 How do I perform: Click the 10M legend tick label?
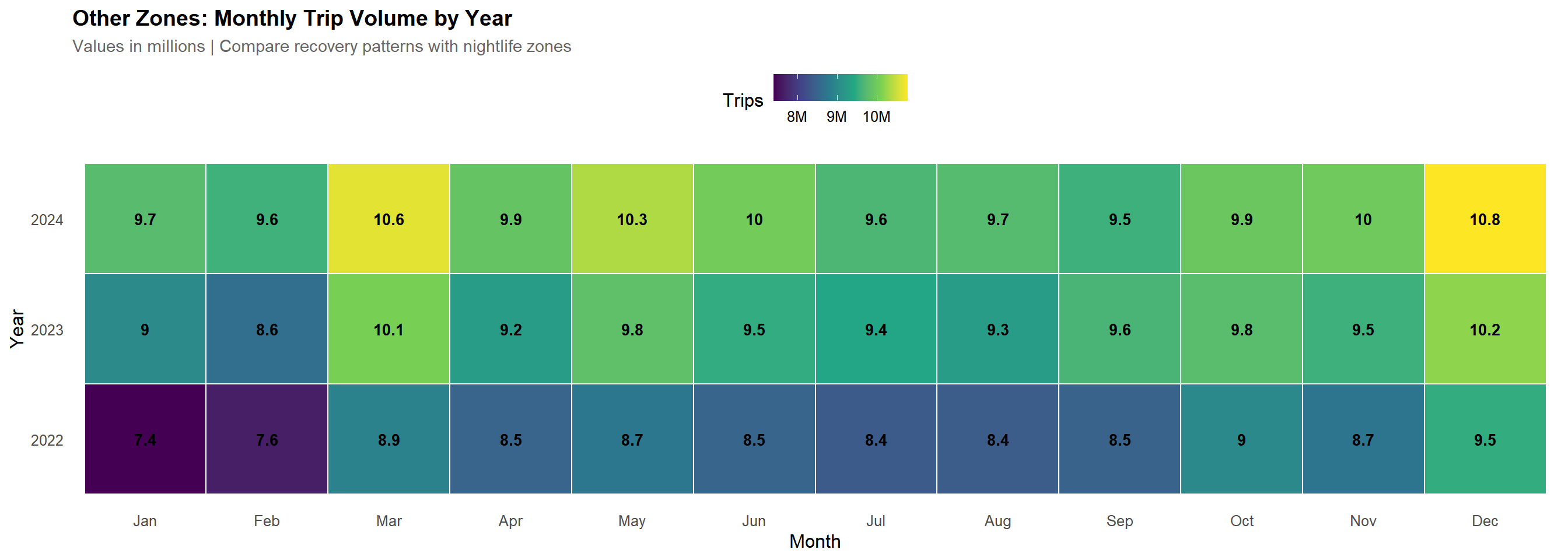point(876,117)
